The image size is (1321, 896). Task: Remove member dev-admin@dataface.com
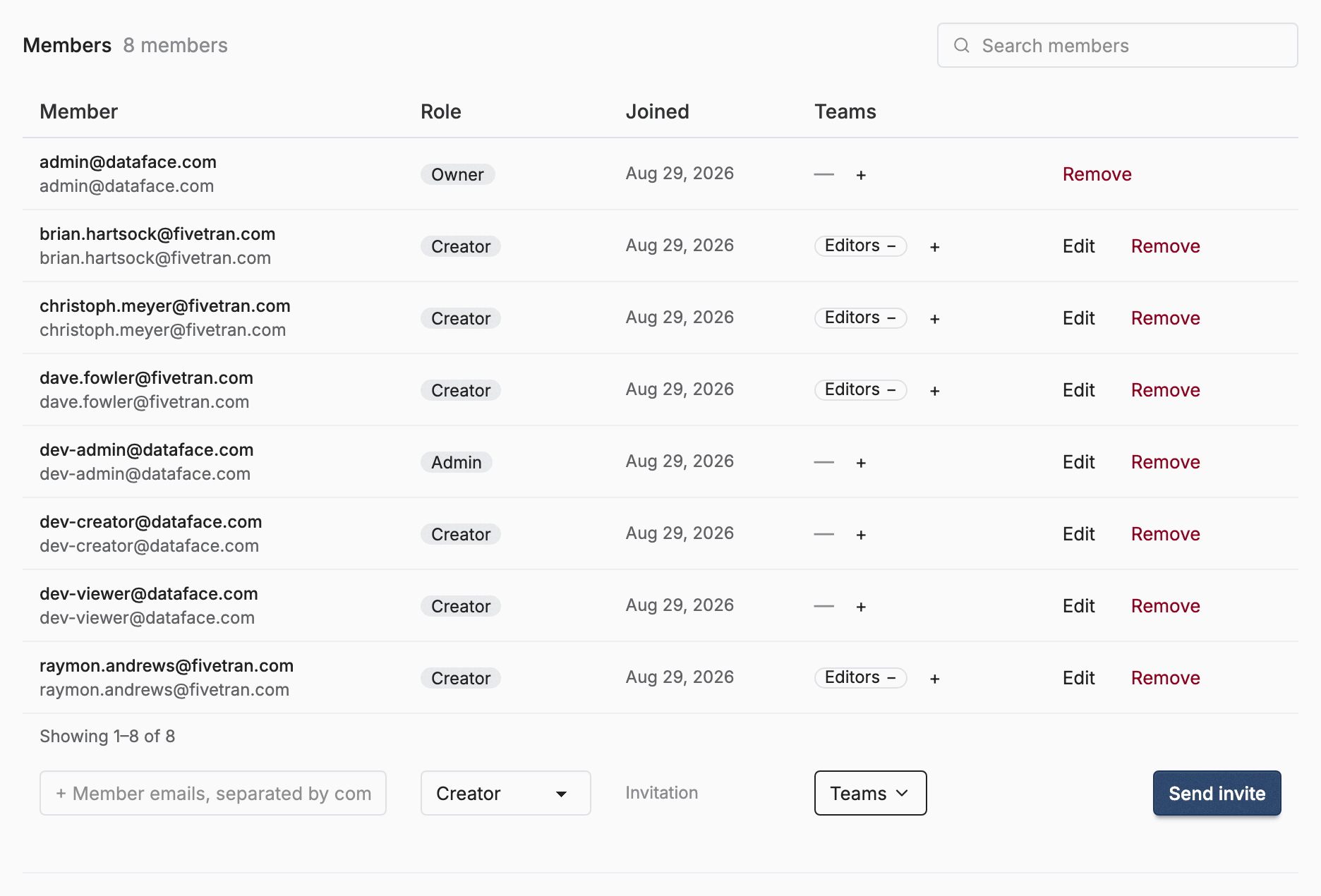click(1165, 462)
